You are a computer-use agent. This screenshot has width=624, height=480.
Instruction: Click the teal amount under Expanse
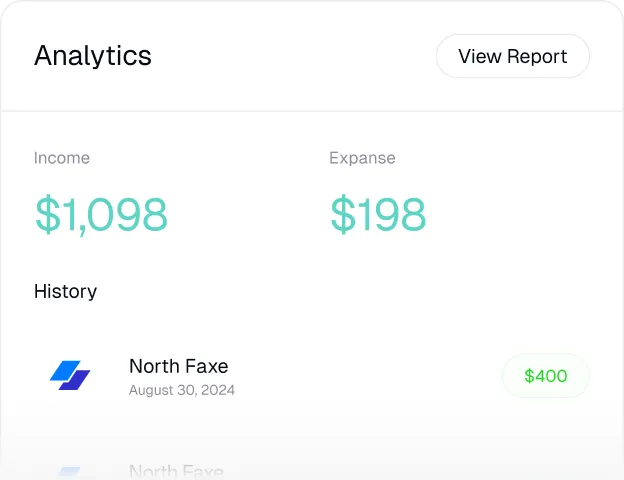coord(378,214)
